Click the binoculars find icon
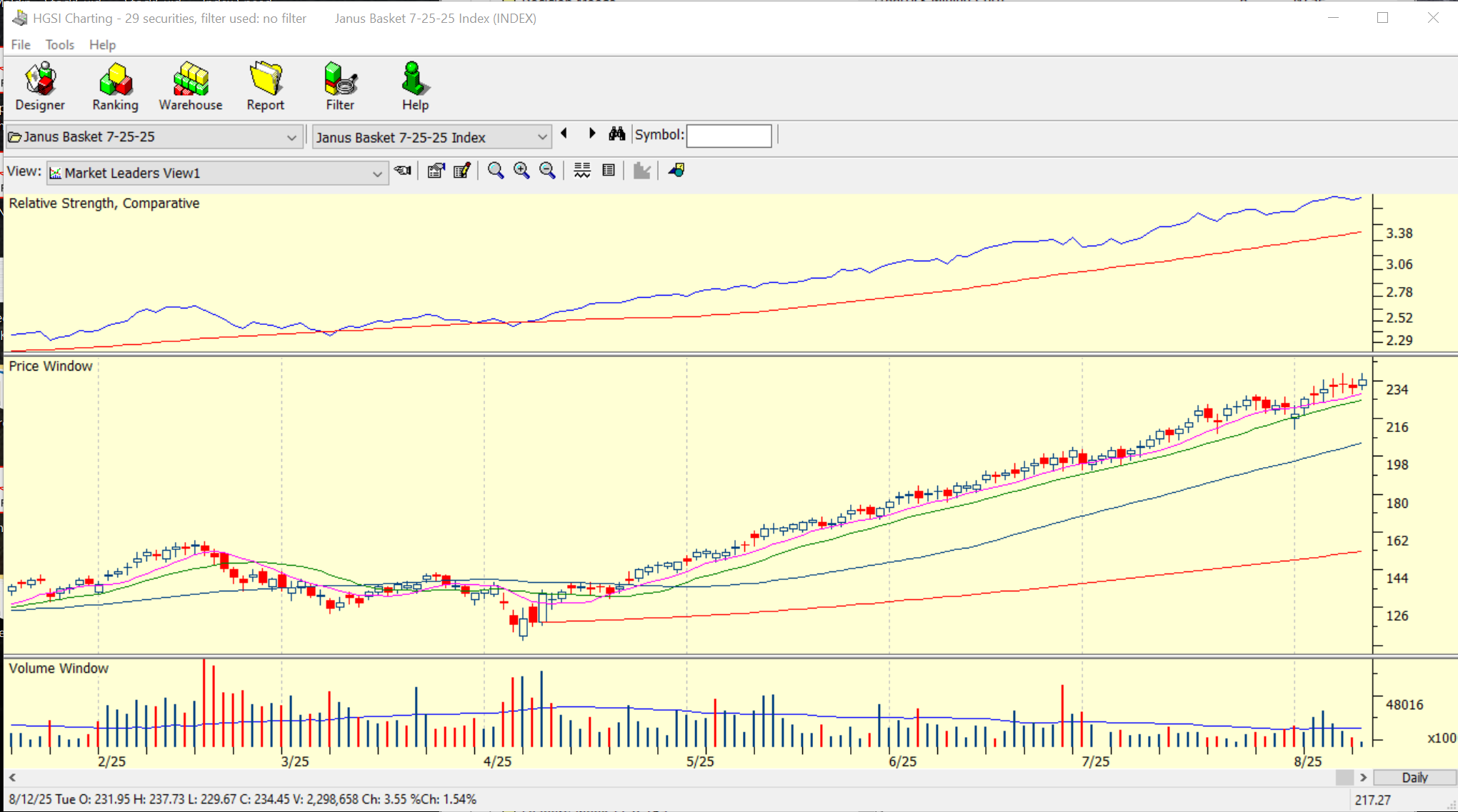 click(617, 134)
